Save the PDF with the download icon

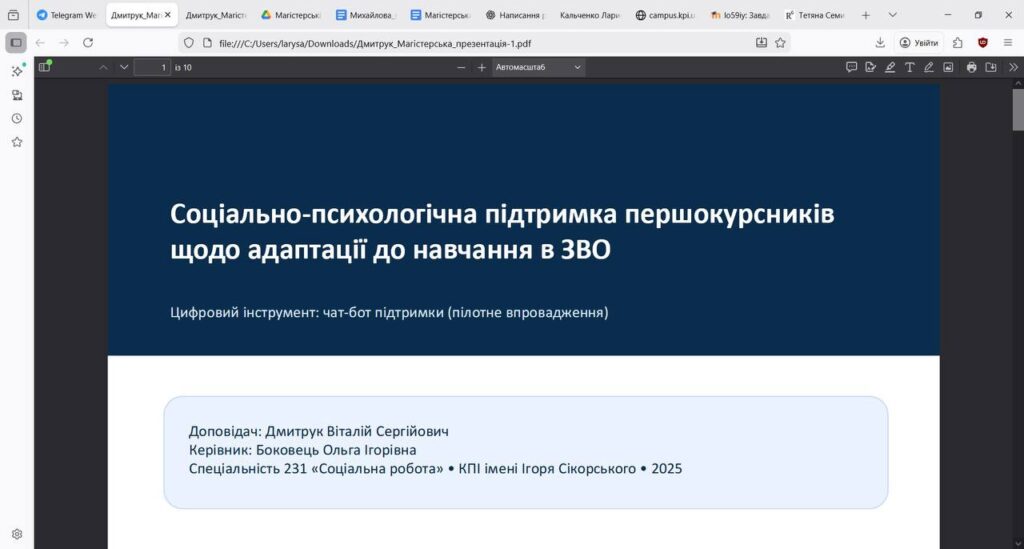click(x=991, y=67)
